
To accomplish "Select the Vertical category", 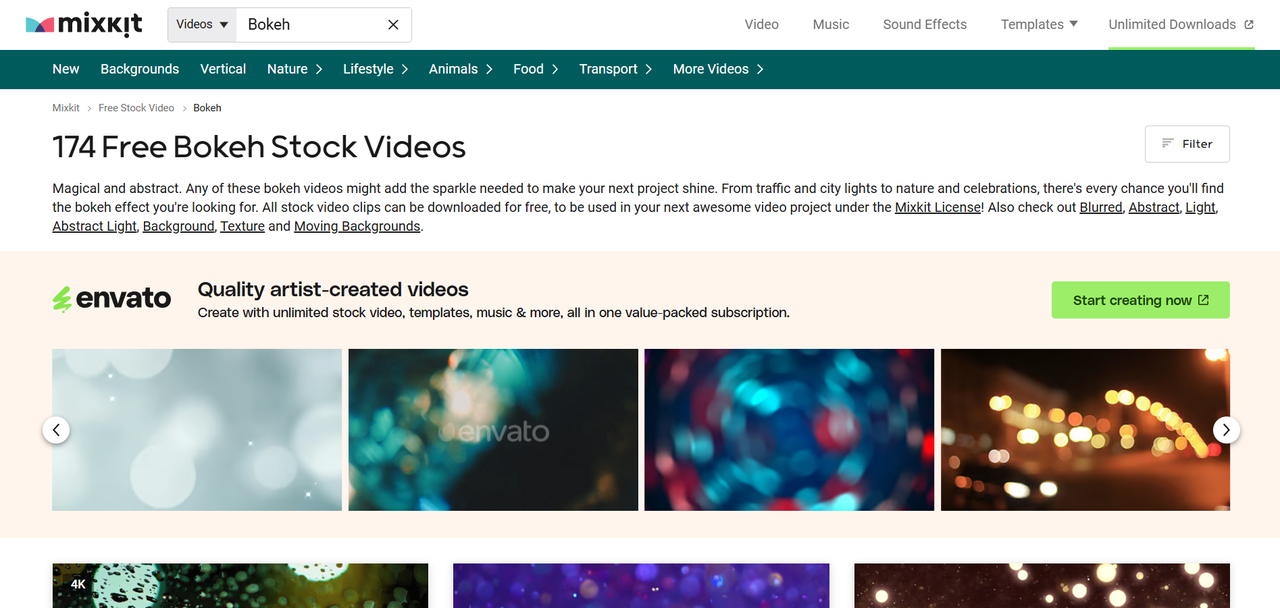I will pos(223,69).
